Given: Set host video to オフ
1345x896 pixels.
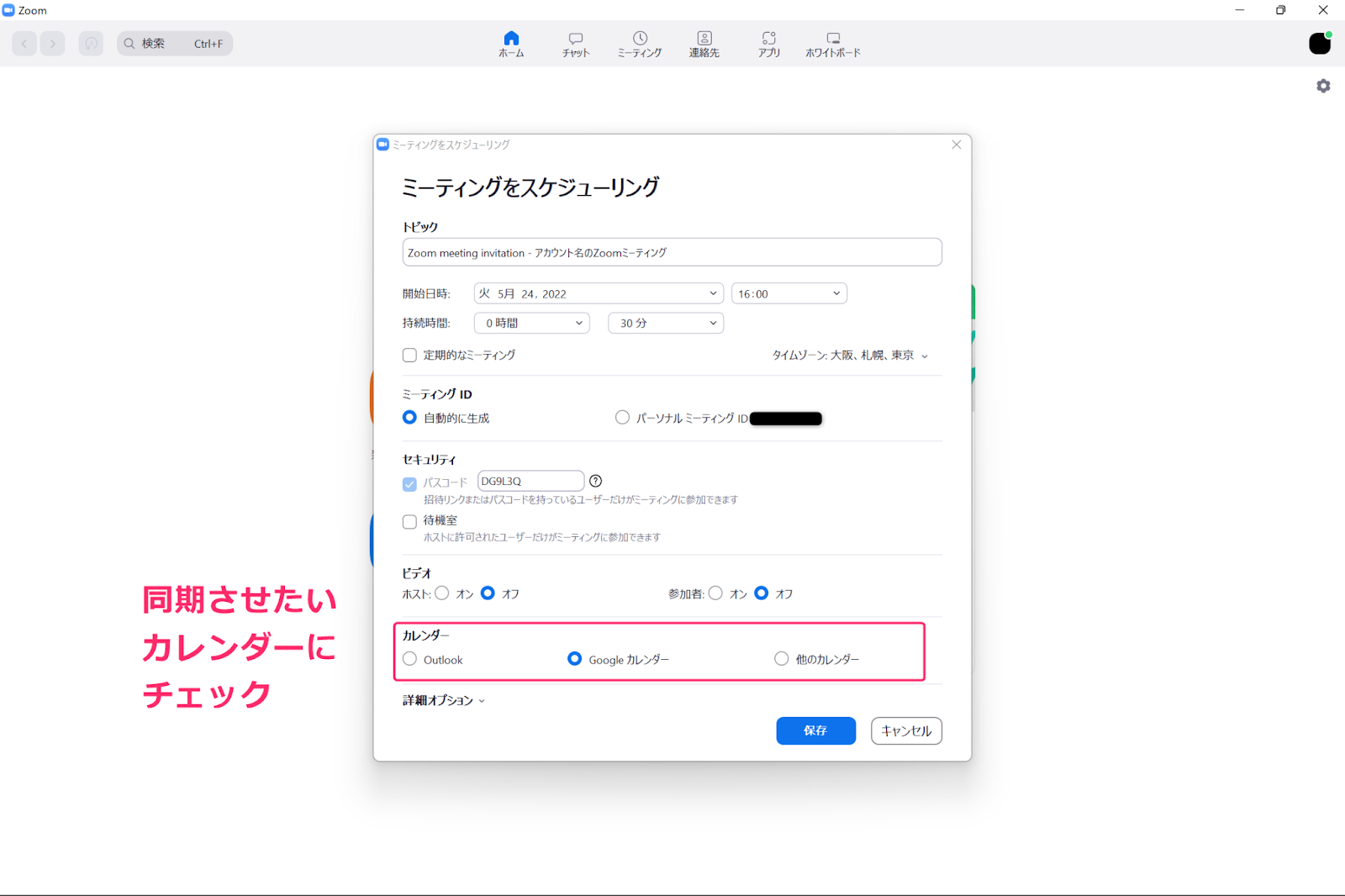Looking at the screenshot, I should pos(488,593).
